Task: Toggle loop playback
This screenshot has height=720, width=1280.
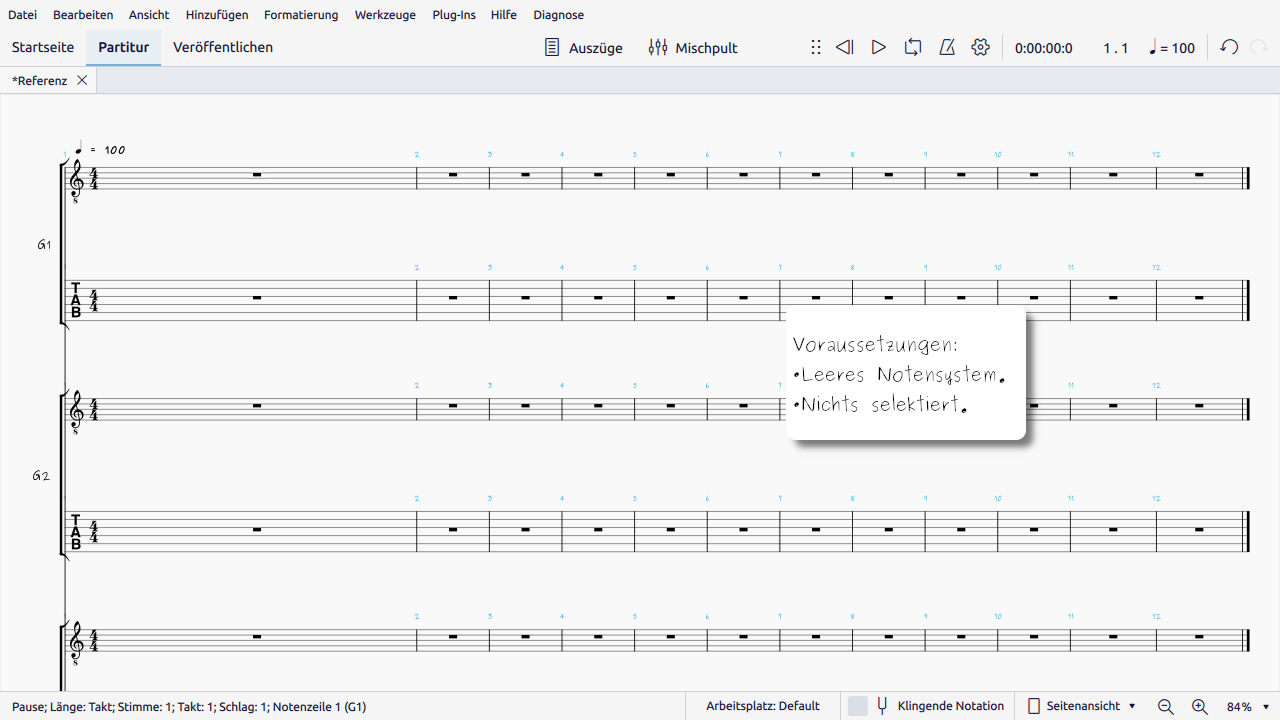Action: click(912, 47)
